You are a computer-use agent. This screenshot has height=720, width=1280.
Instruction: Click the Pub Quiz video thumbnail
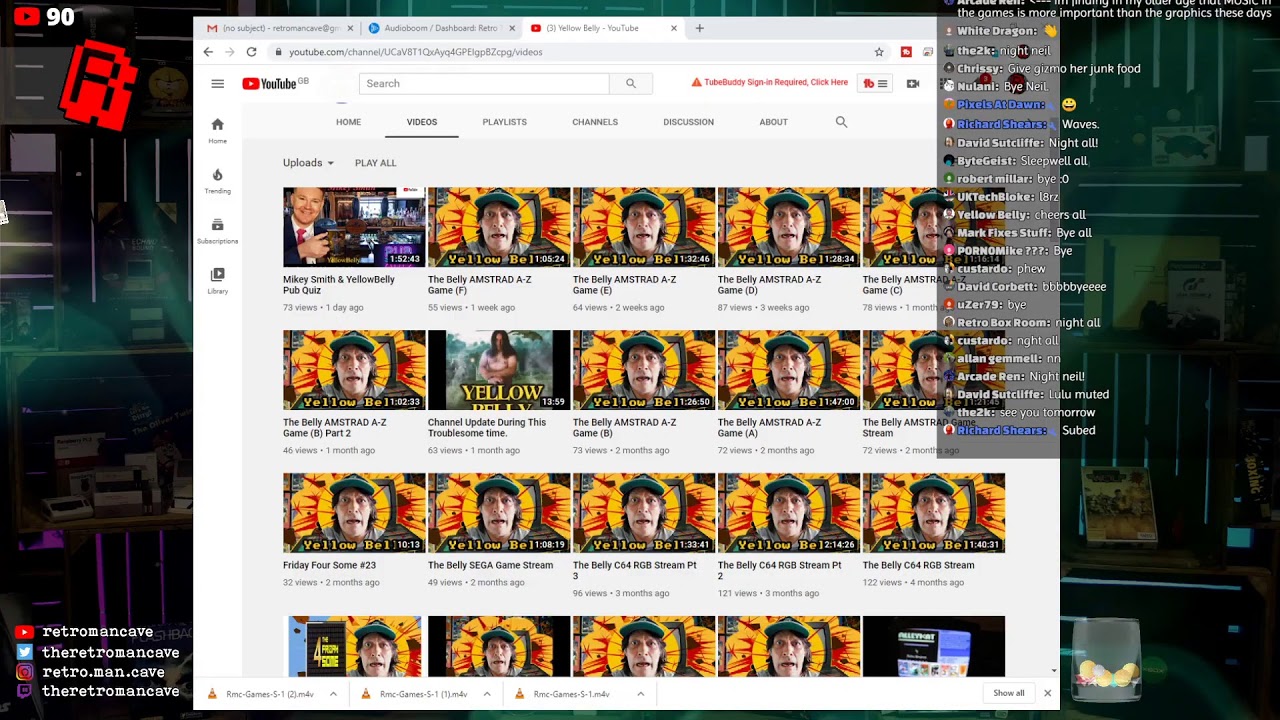(x=354, y=227)
